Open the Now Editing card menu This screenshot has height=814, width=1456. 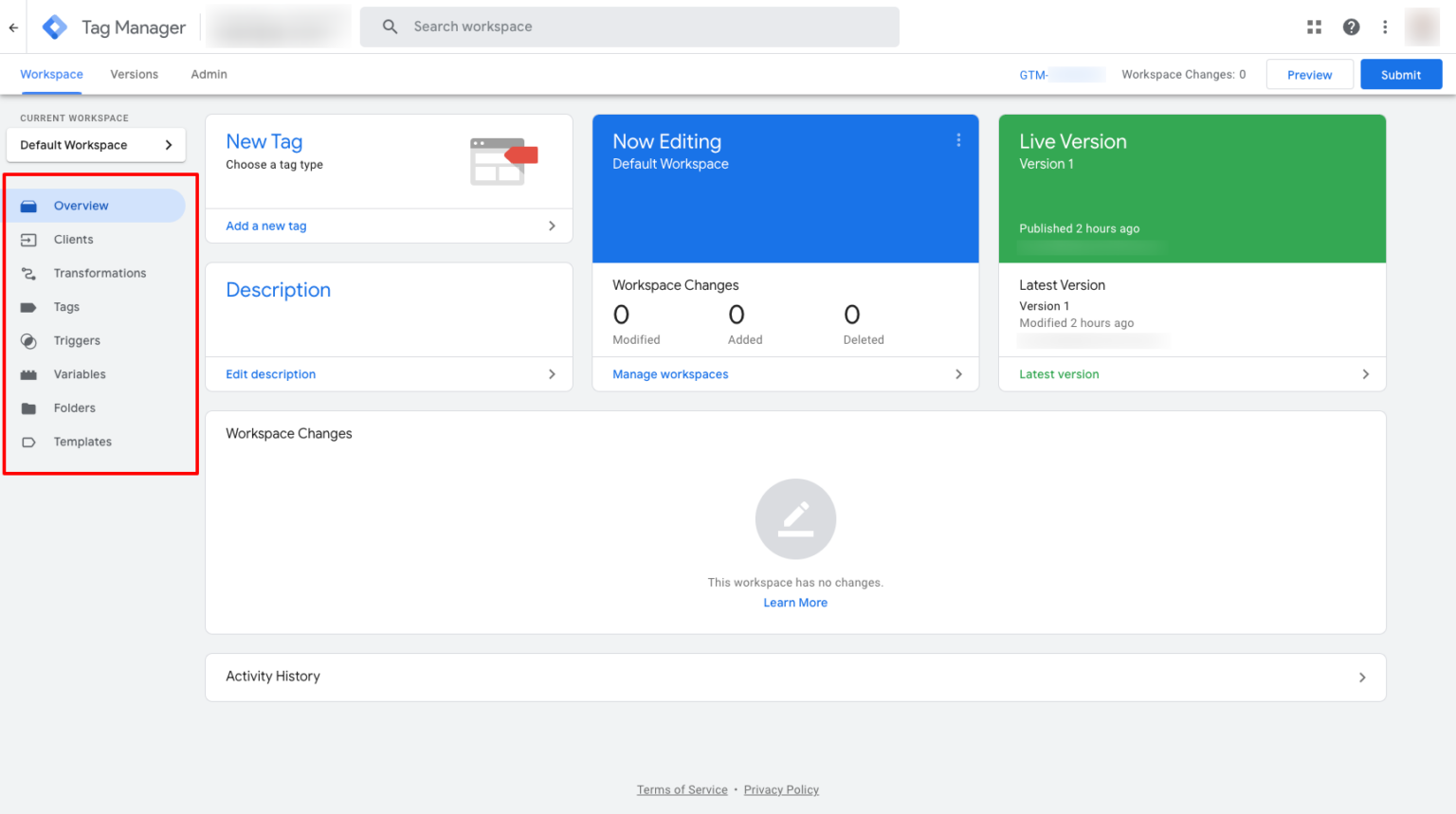coord(958,139)
